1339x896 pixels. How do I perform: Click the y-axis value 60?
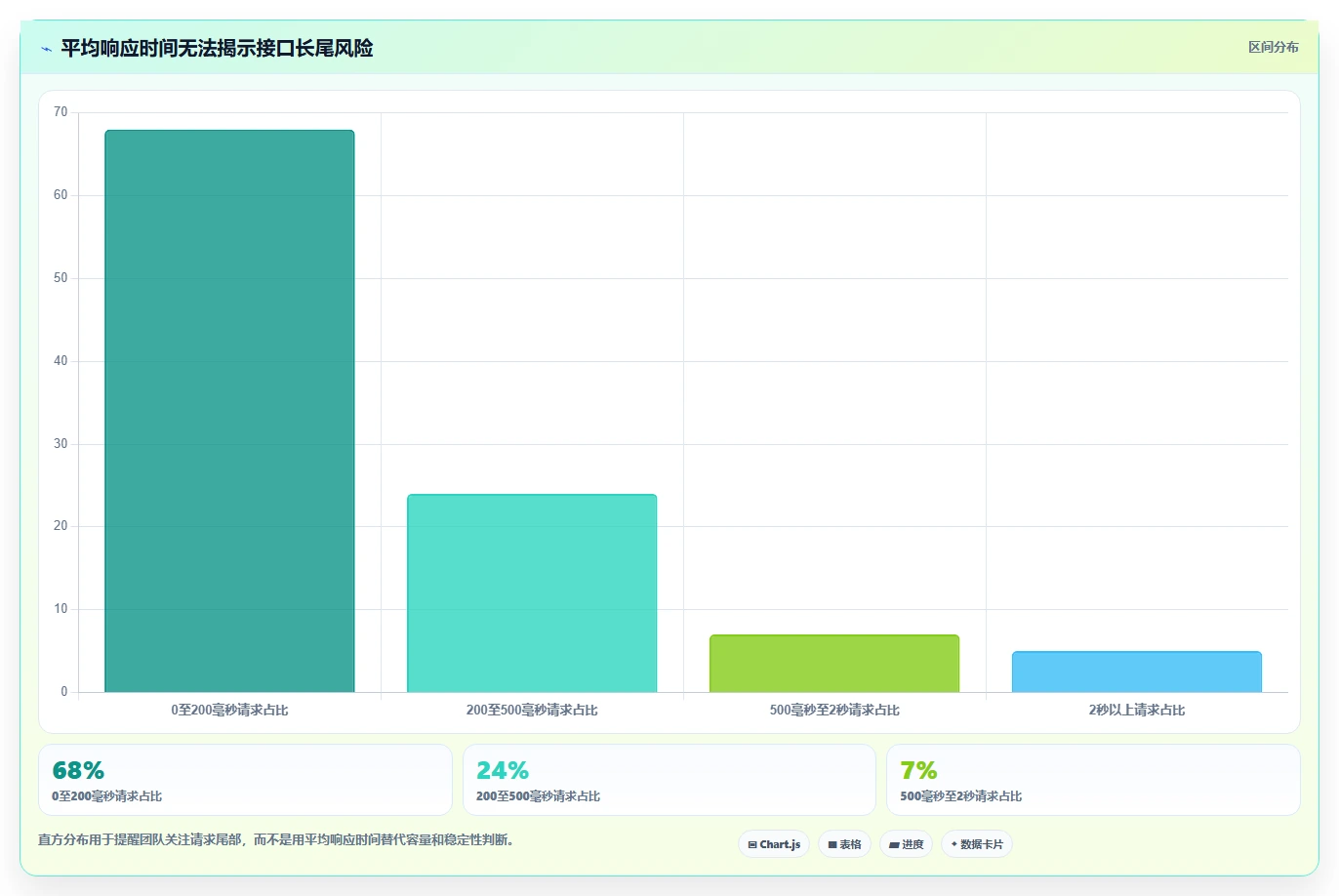pos(61,195)
